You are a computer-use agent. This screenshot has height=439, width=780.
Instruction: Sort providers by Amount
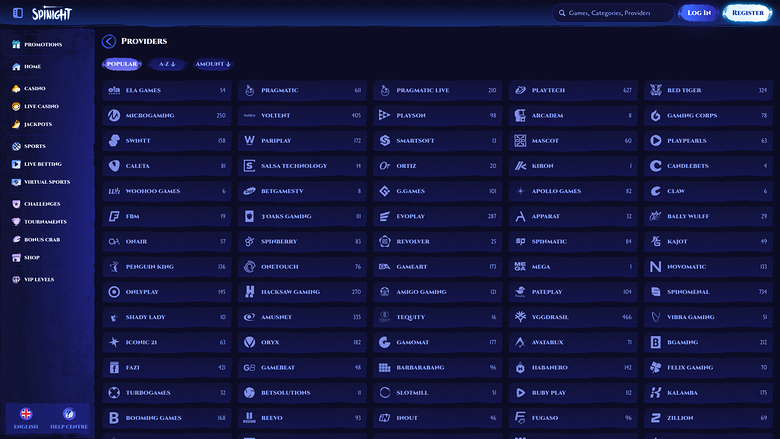(x=213, y=64)
